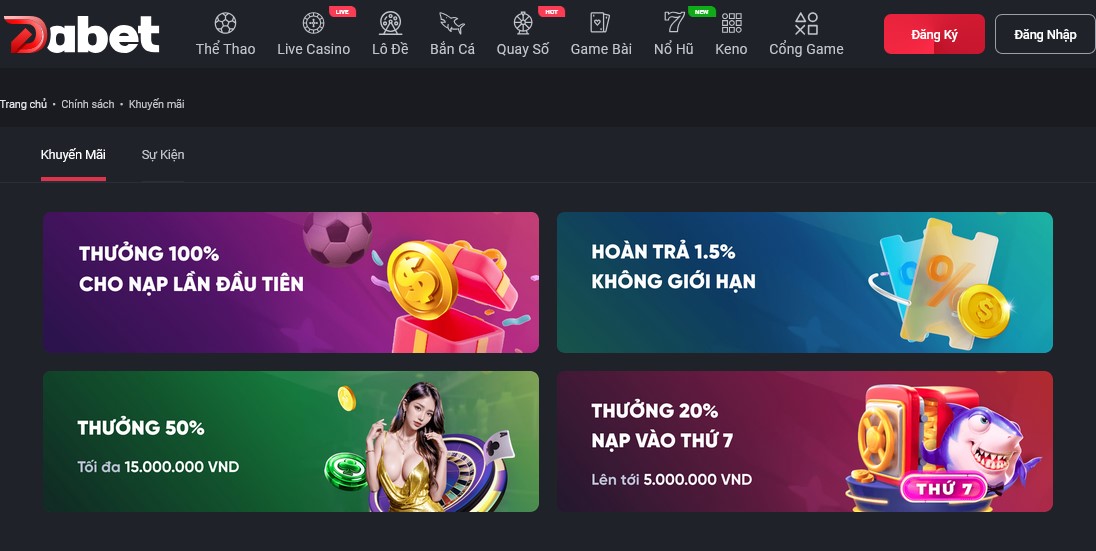Select the Nổ Hũ lucky seven icon
The height and width of the screenshot is (551, 1096).
673,23
